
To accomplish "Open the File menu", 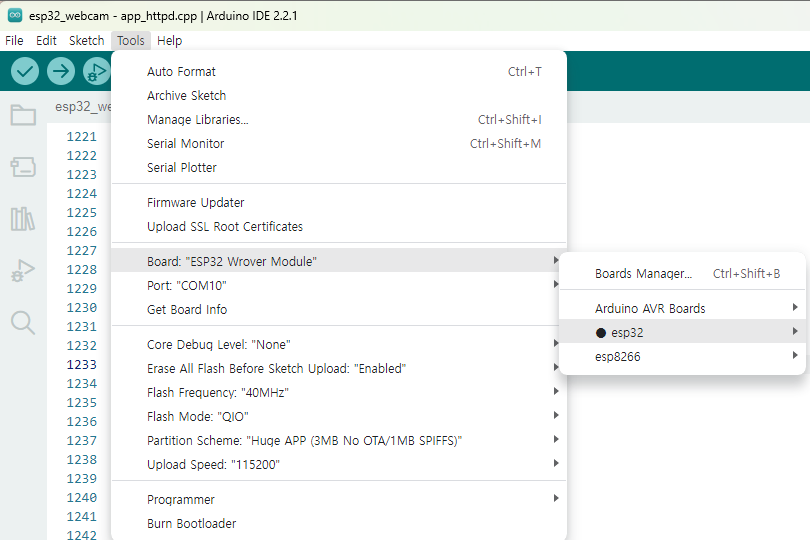I will [14, 40].
